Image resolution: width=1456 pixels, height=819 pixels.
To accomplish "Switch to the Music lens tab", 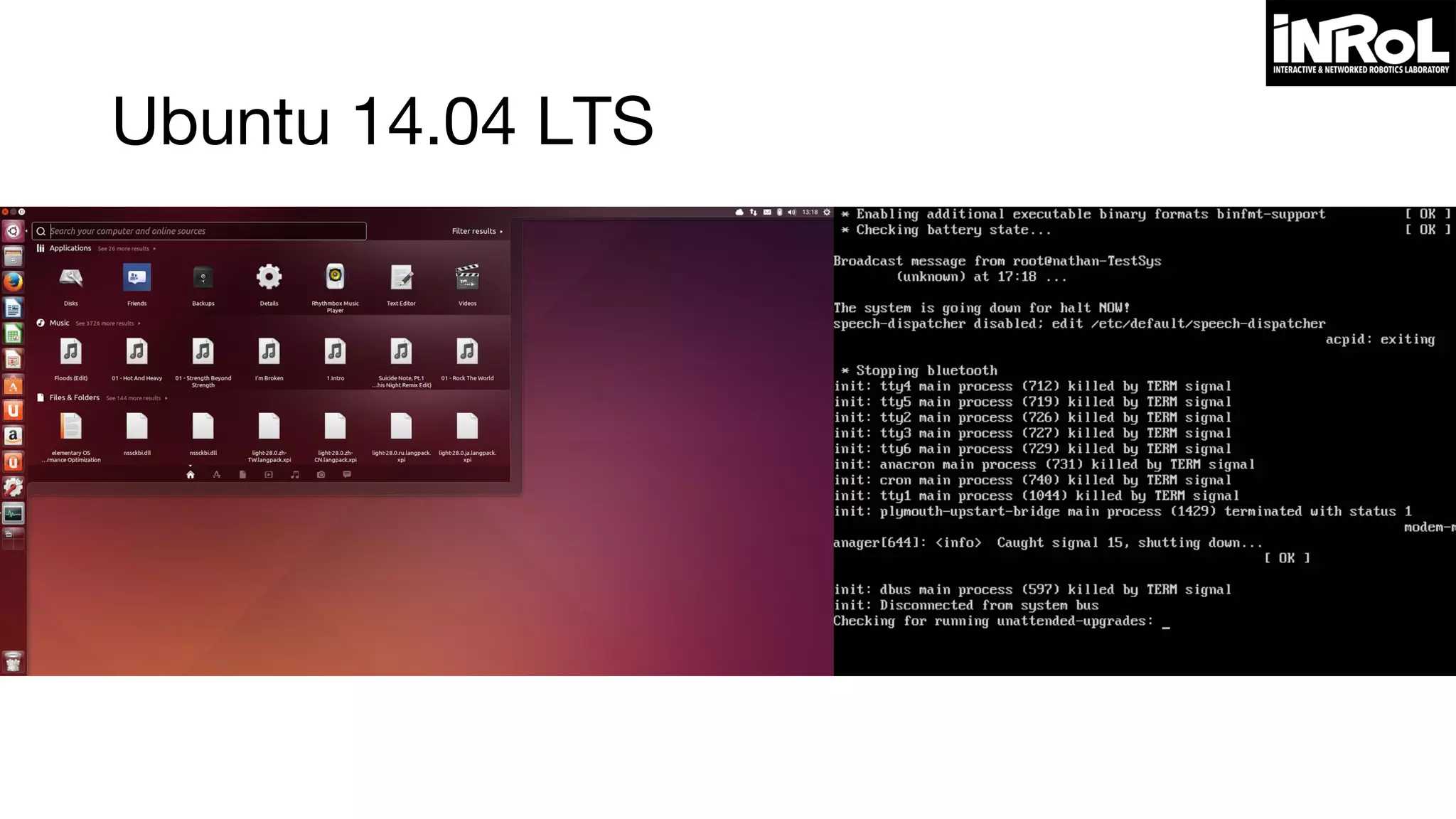I will [x=295, y=474].
